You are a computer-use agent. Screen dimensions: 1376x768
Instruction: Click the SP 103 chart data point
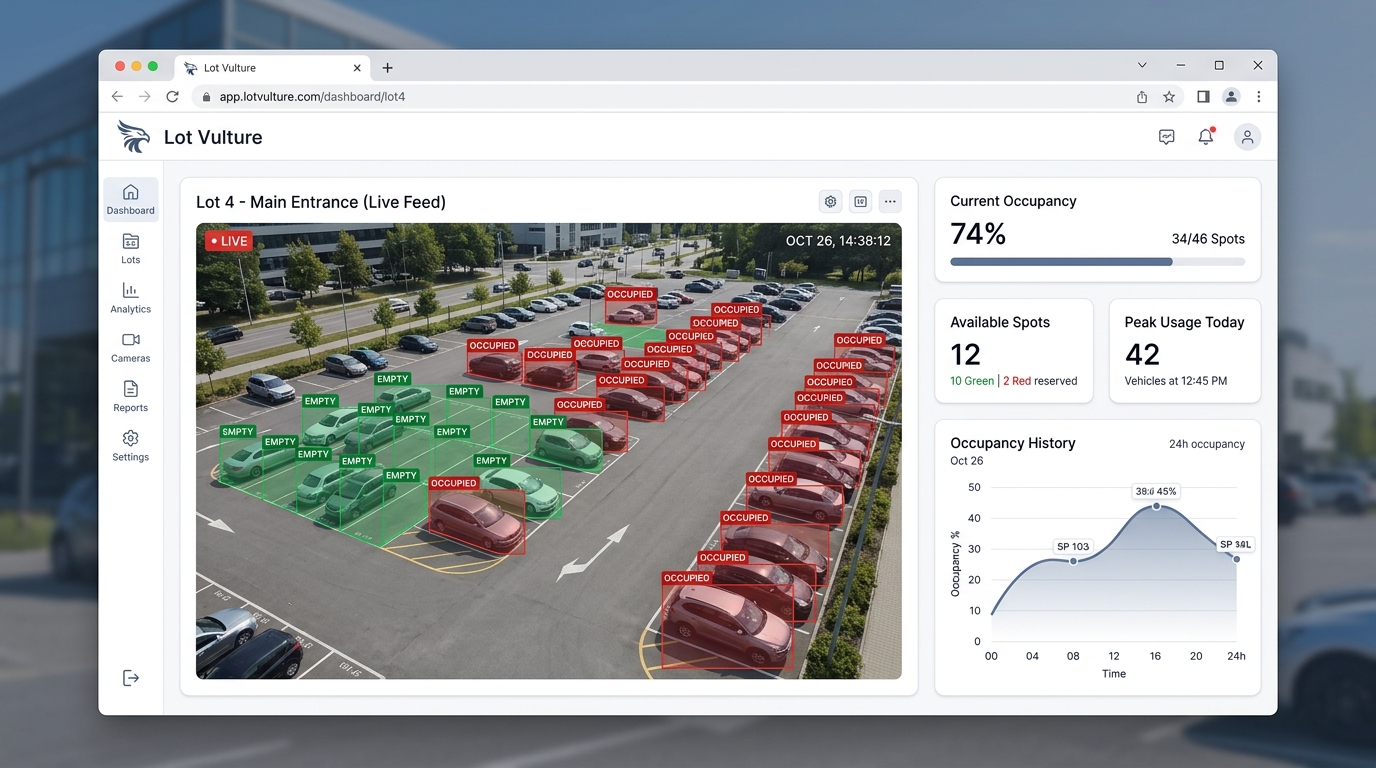1073,561
